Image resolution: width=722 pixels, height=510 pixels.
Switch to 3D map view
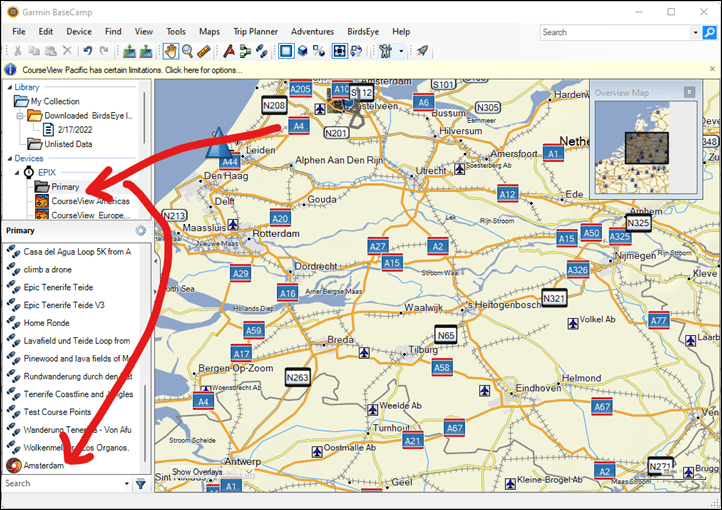(303, 51)
